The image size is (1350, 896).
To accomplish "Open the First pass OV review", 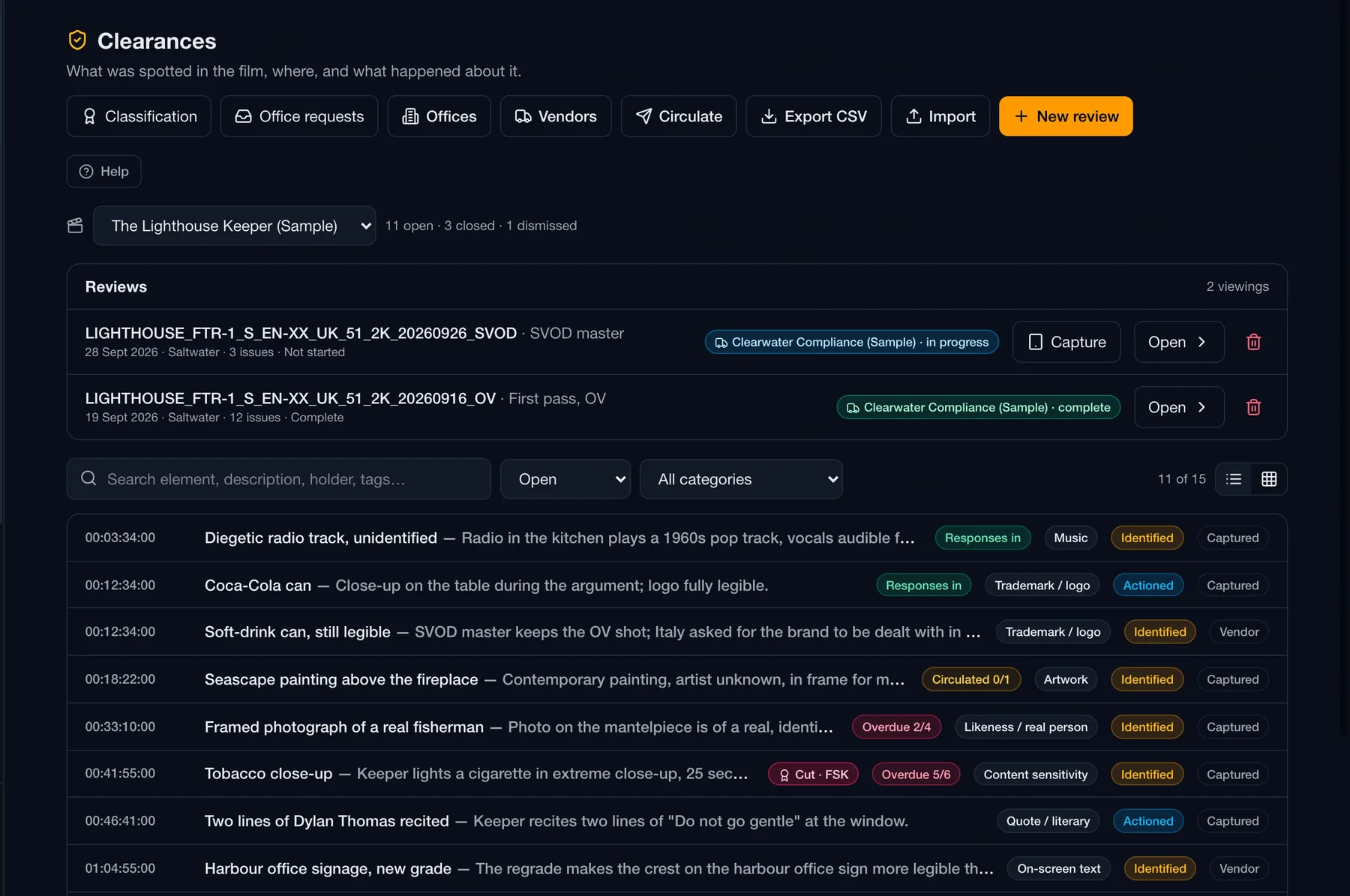I will tap(1179, 407).
